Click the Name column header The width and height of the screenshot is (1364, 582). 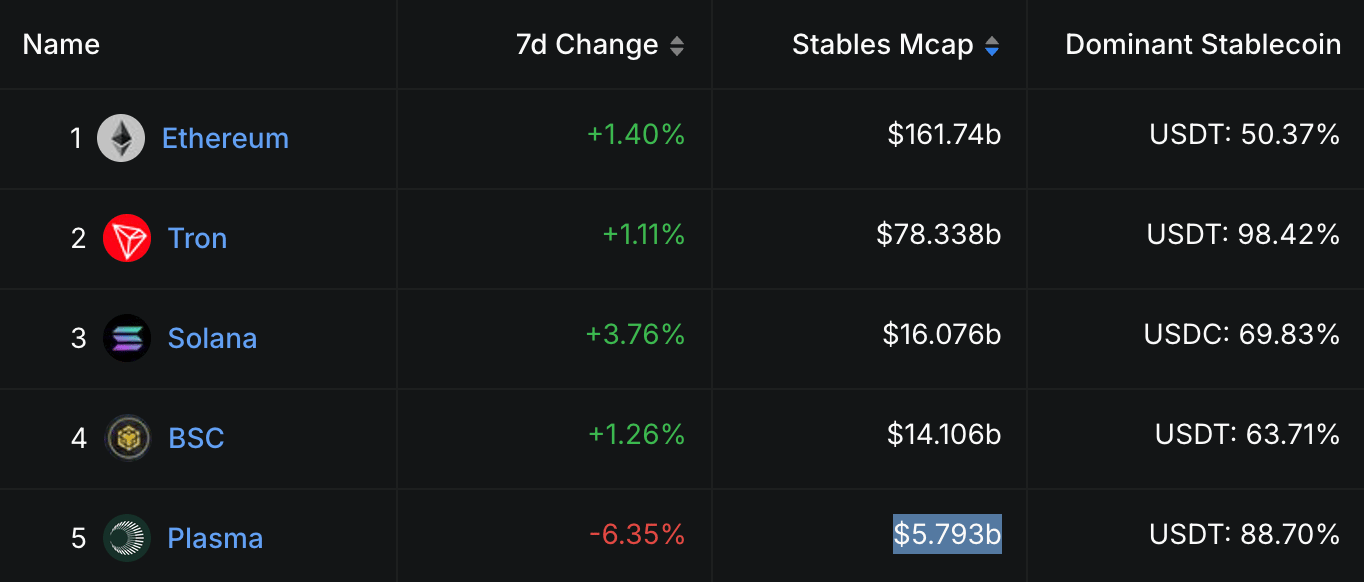click(61, 45)
